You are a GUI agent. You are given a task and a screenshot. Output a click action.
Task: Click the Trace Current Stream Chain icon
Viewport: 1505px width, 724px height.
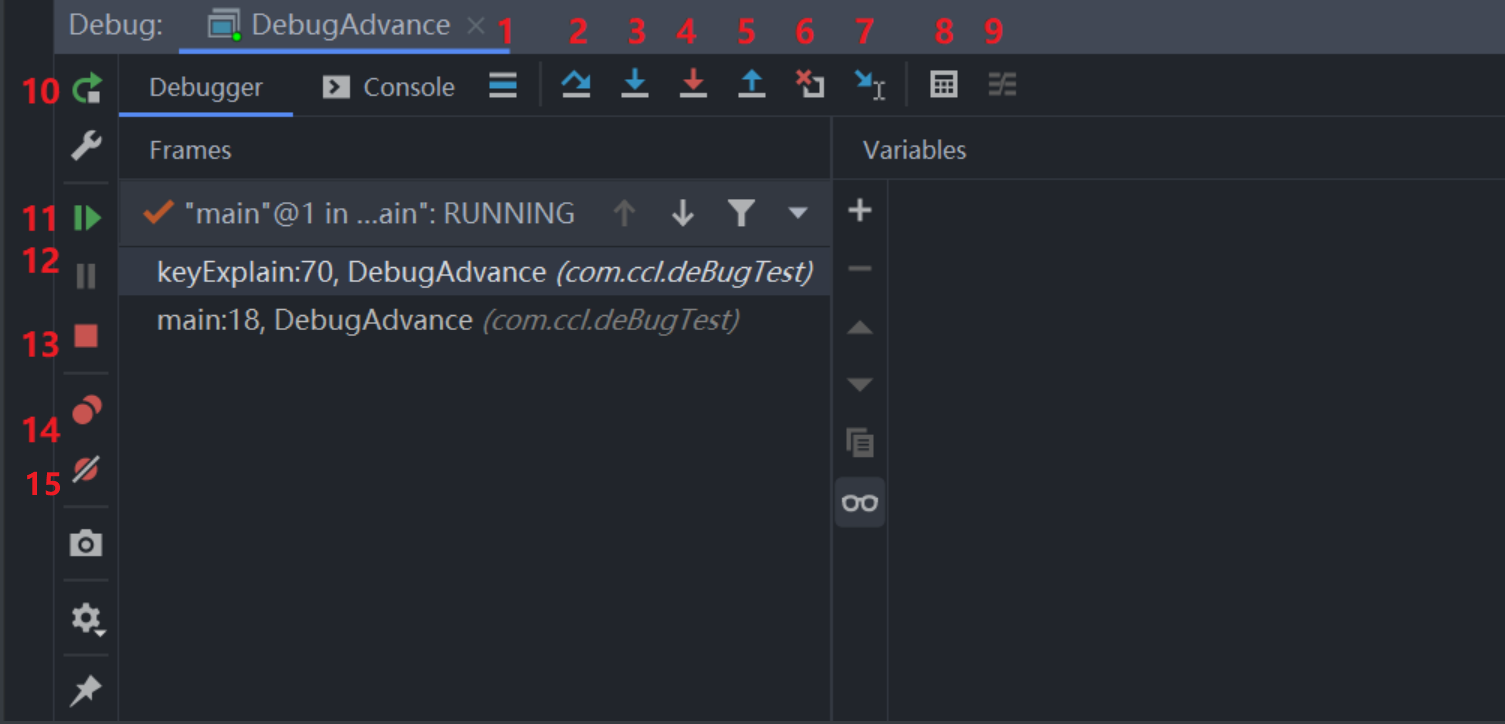click(1002, 85)
